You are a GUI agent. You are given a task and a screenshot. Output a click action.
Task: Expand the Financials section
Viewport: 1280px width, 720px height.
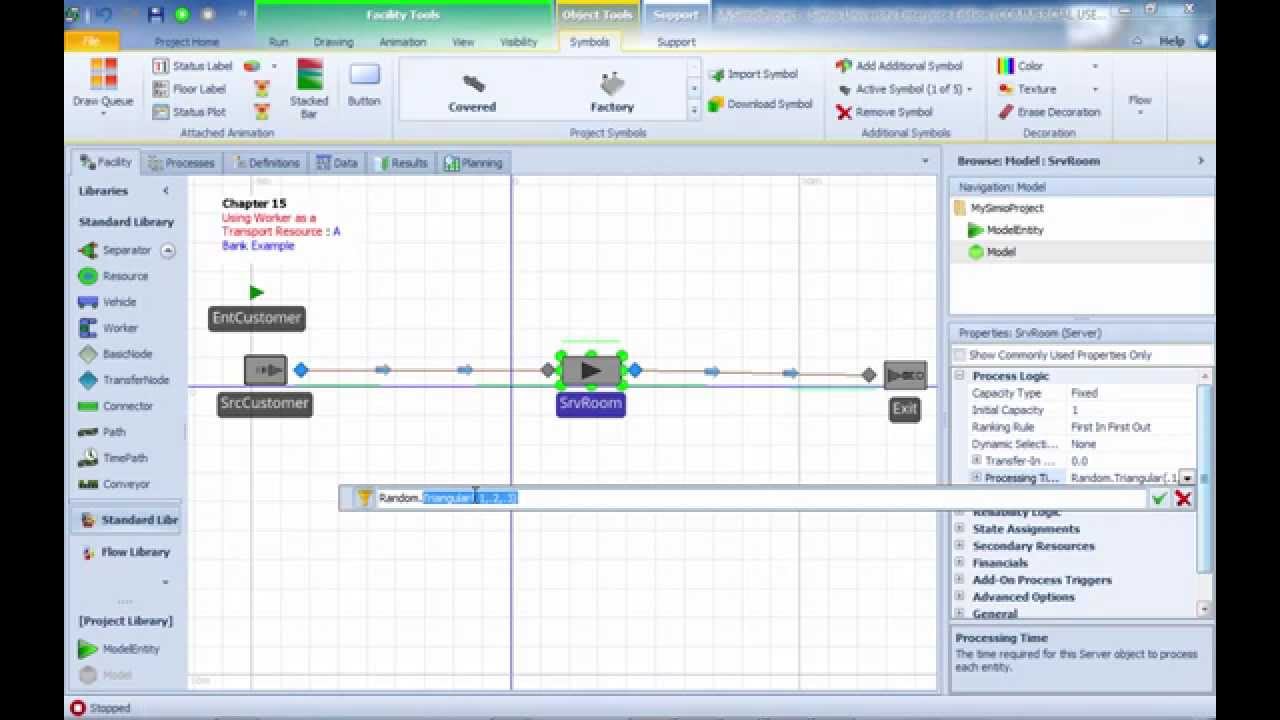pyautogui.click(x=960, y=563)
